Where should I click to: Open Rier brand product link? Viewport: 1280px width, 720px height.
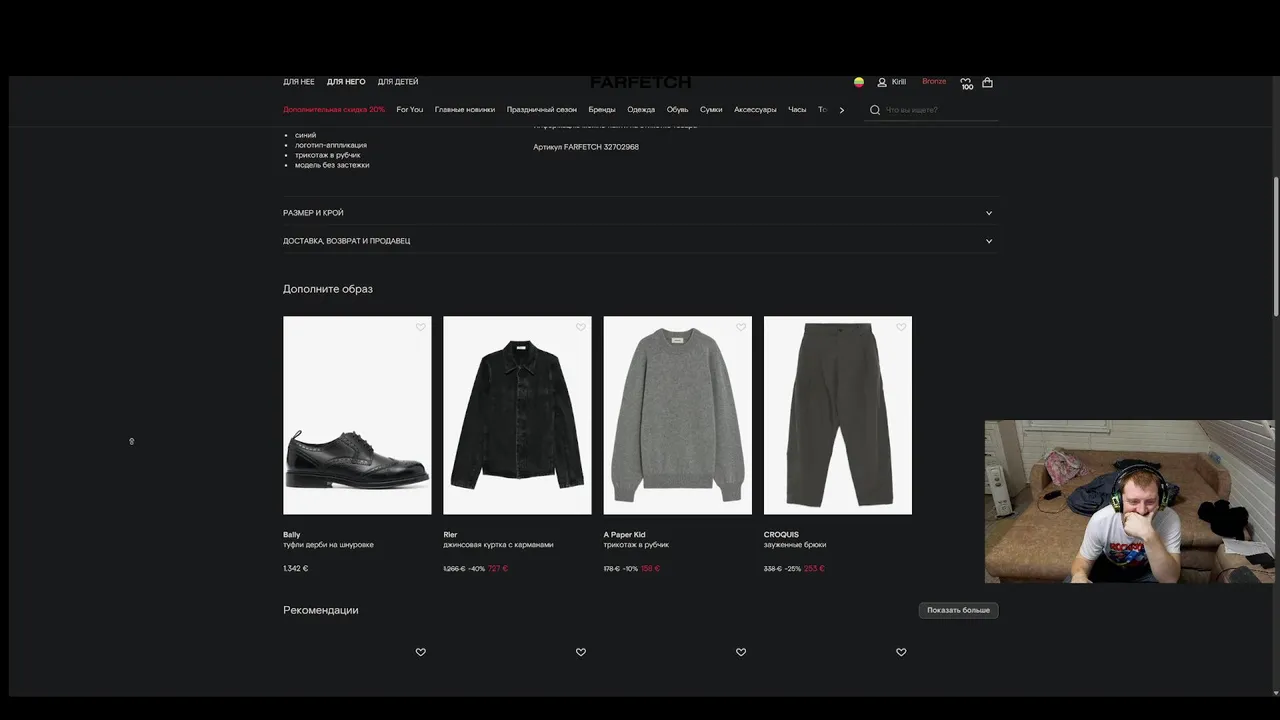pos(450,535)
